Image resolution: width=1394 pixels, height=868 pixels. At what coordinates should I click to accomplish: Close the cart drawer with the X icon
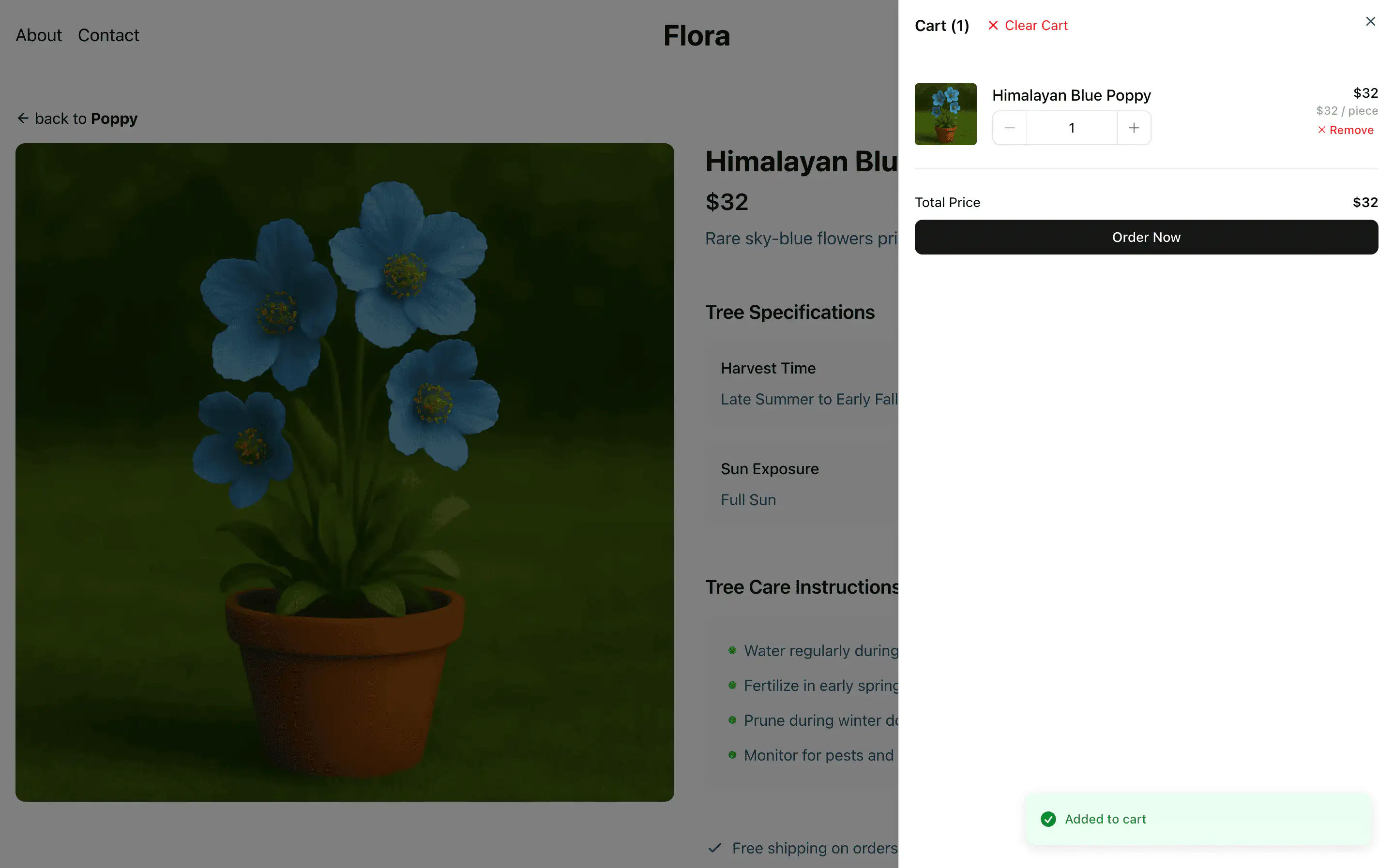(x=1371, y=21)
